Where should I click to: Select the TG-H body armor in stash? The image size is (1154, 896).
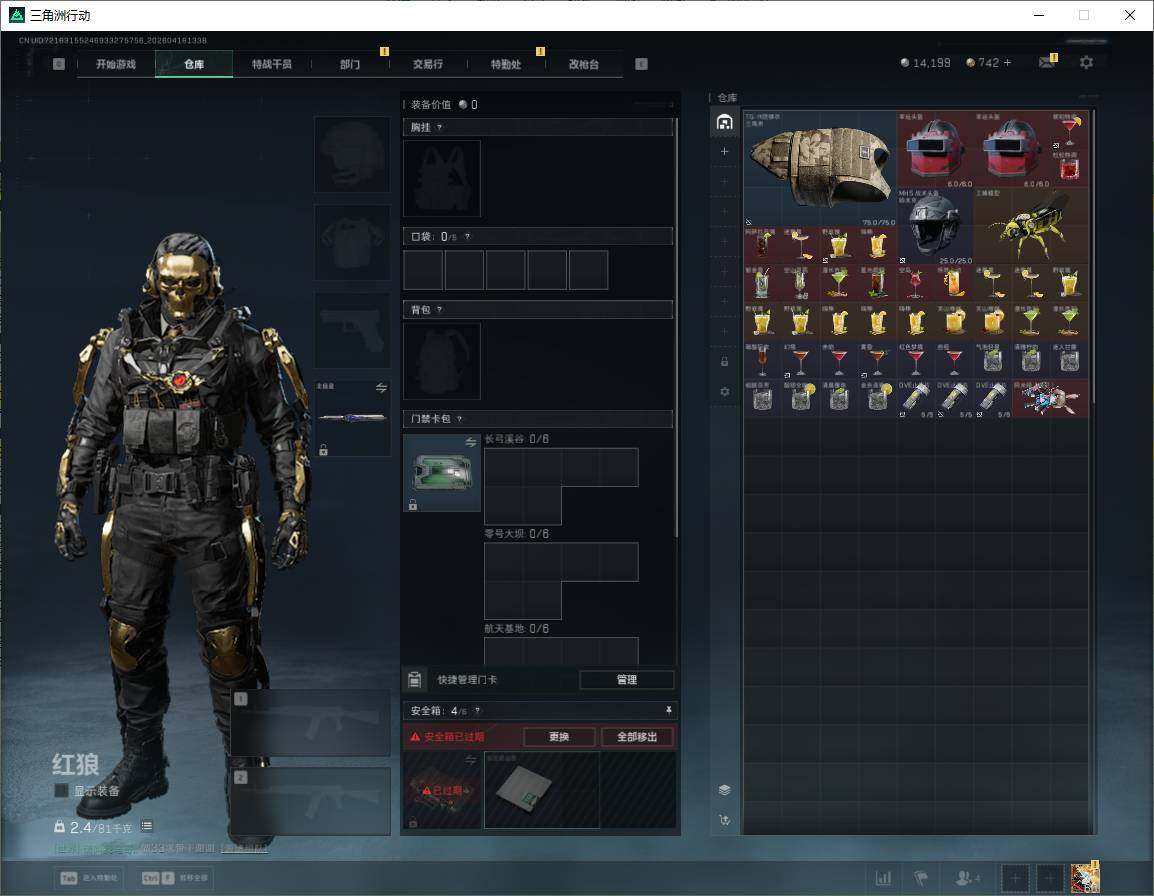pyautogui.click(x=821, y=169)
